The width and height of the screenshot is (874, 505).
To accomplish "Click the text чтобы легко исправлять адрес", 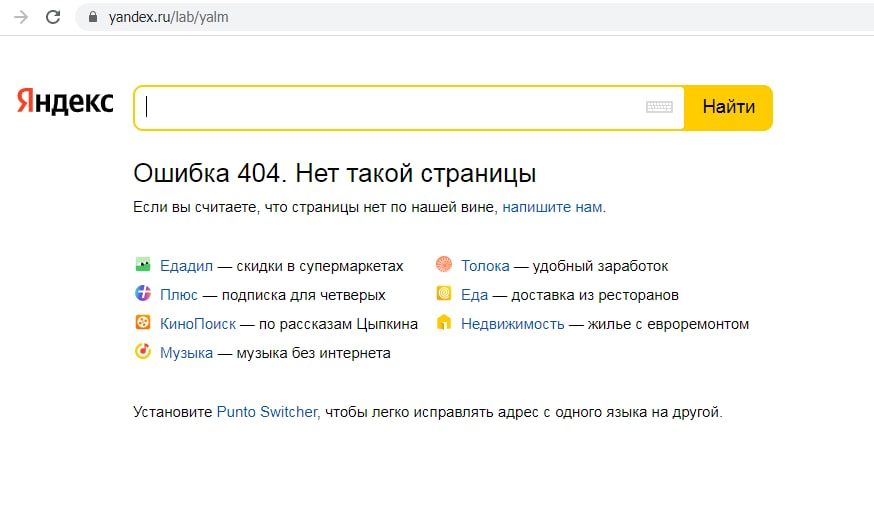I will pyautogui.click(x=431, y=412).
